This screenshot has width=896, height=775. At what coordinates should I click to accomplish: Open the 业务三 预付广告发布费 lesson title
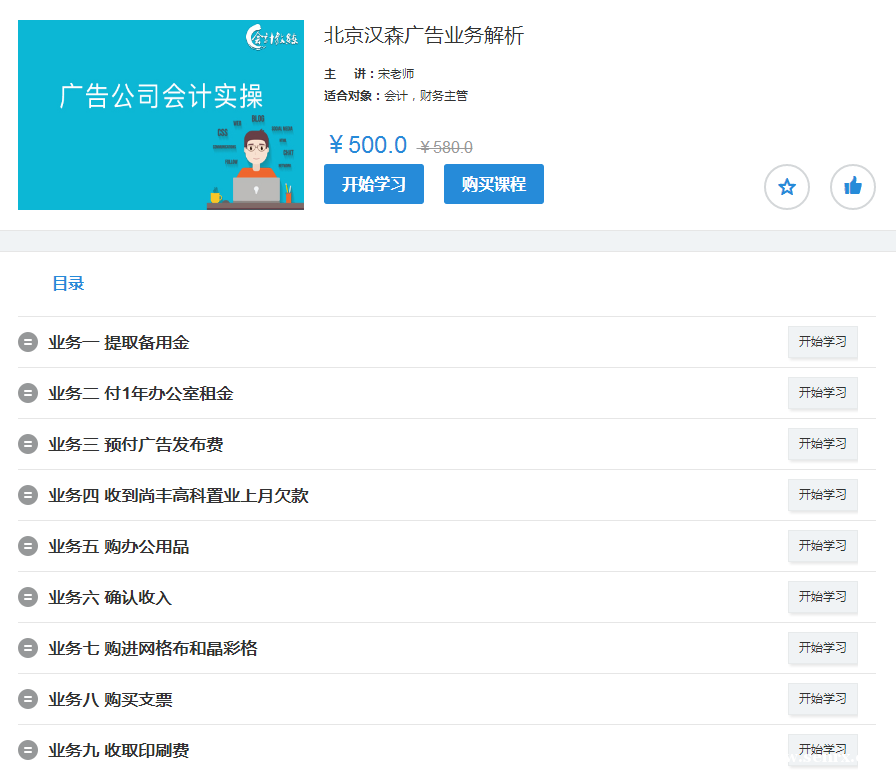point(135,445)
